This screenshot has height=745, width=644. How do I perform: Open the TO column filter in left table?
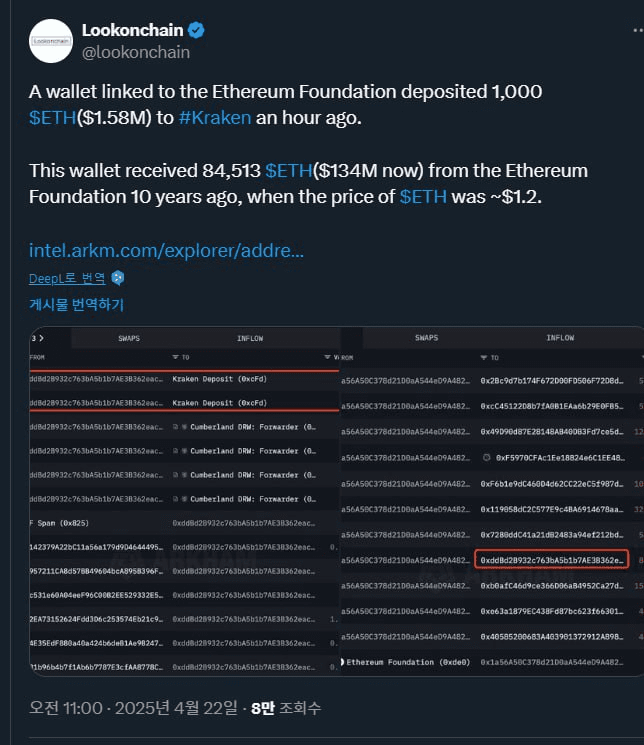[177, 357]
